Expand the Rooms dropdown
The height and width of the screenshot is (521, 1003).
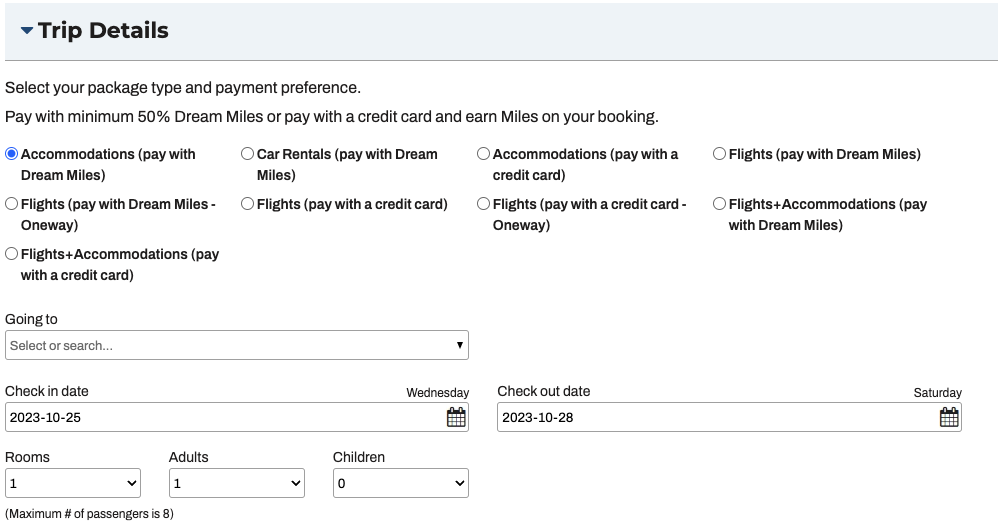[72, 484]
